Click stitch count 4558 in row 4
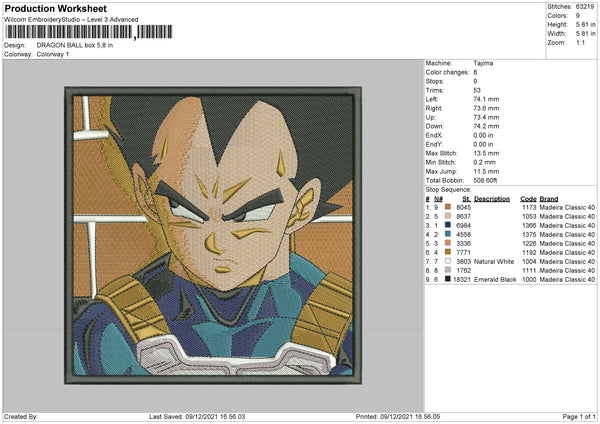 tap(463, 234)
